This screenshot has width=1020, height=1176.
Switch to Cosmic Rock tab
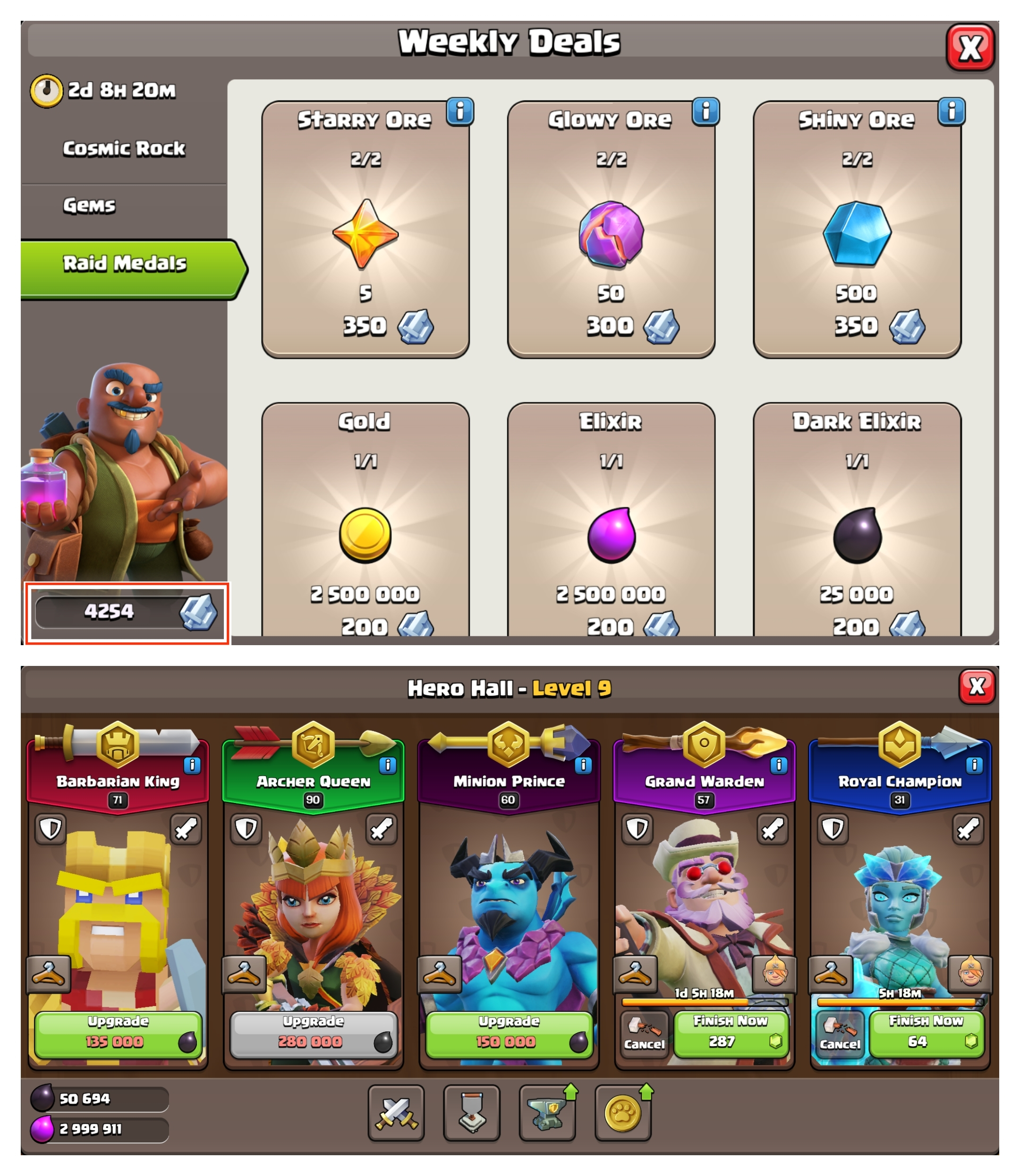(x=124, y=149)
